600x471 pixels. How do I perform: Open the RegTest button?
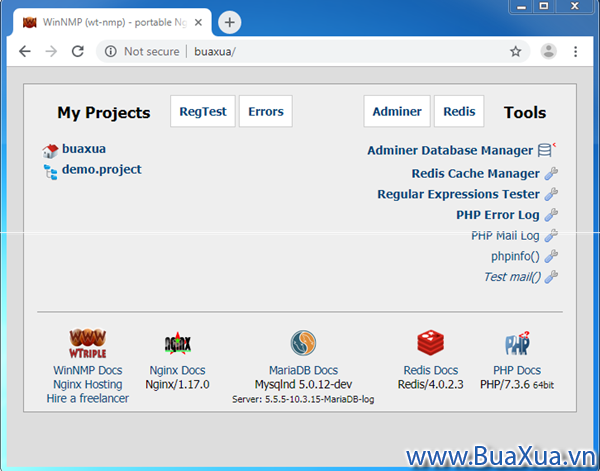(203, 111)
